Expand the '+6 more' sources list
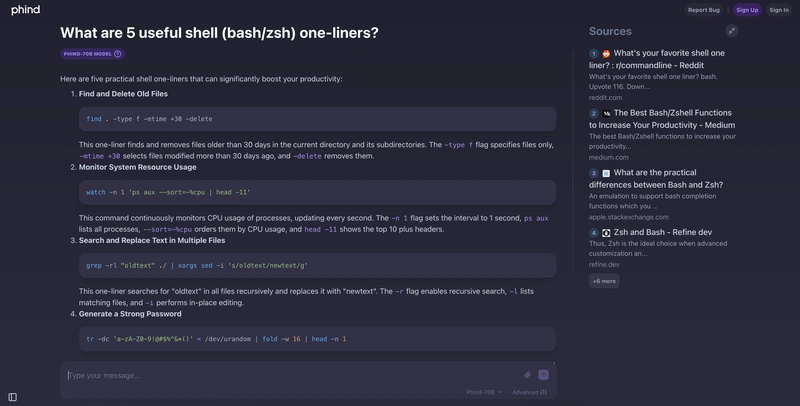This screenshot has width=800, height=406. 604,281
